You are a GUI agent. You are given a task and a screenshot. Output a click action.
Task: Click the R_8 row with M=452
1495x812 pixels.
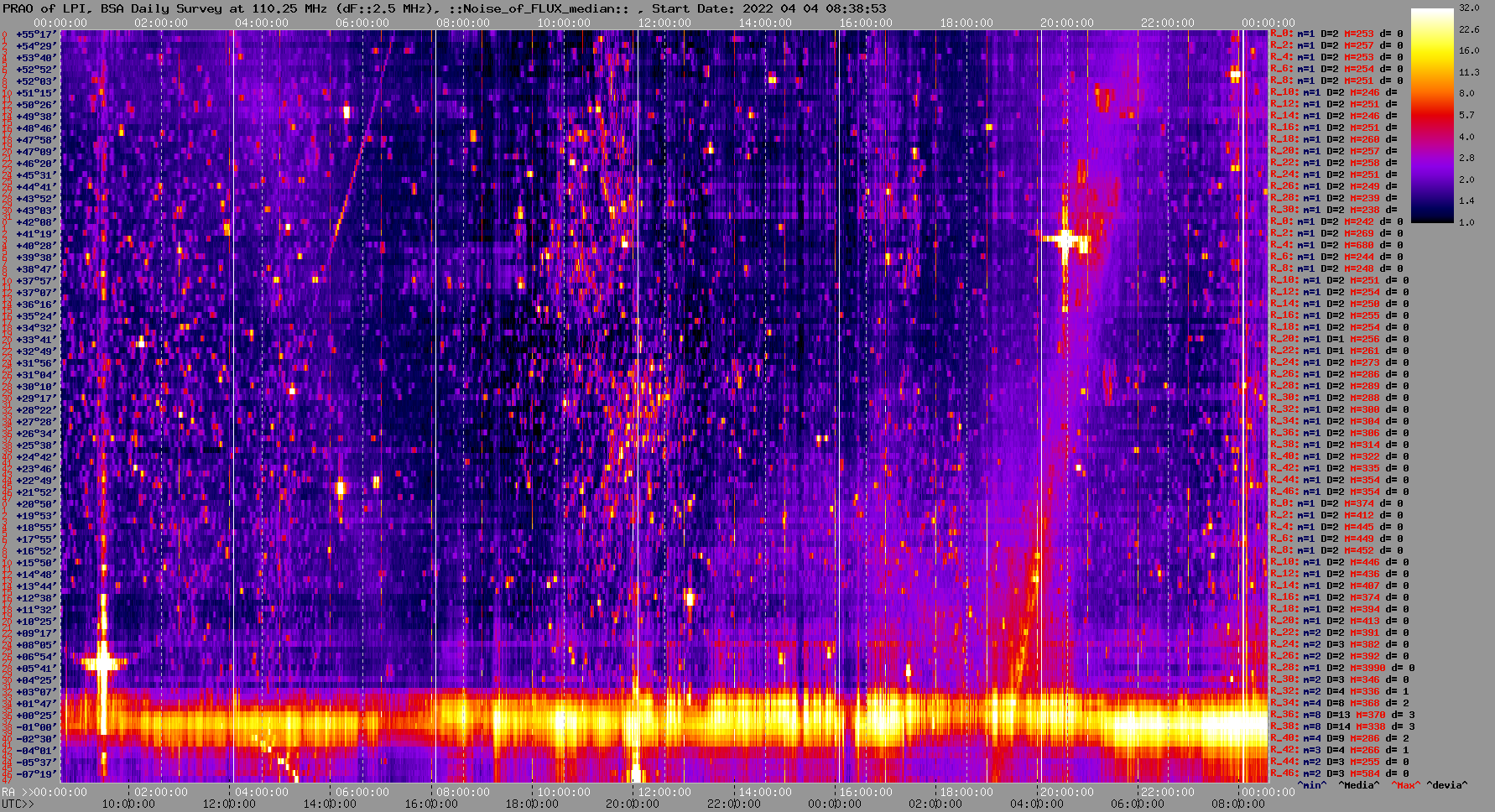(x=1340, y=550)
